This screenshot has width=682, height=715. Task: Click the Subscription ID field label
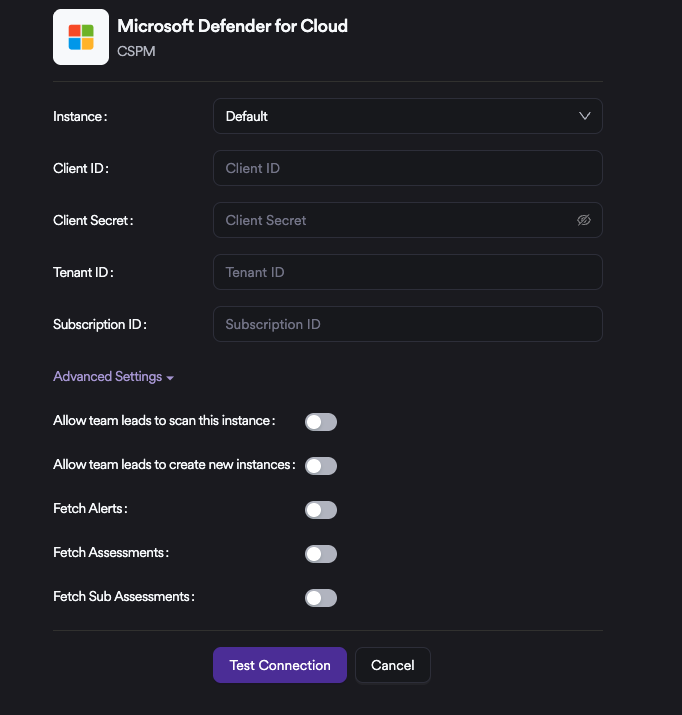pyautogui.click(x=100, y=325)
